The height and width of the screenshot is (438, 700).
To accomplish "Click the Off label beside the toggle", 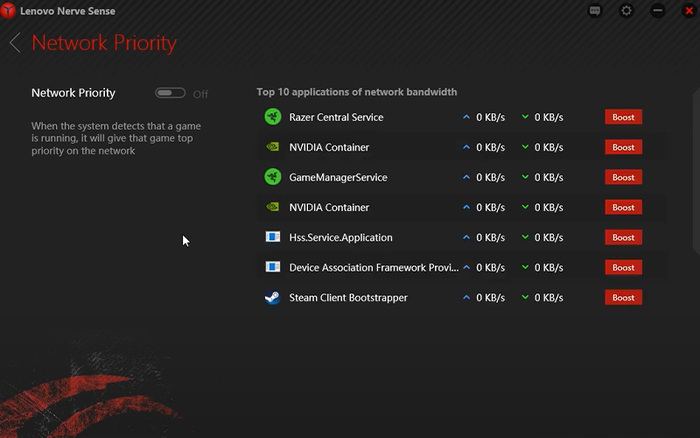I will tap(200, 94).
